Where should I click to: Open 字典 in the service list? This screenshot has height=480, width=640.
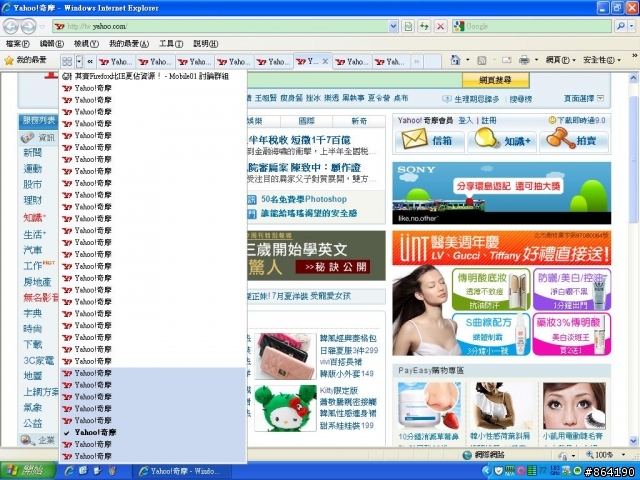pyautogui.click(x=33, y=313)
